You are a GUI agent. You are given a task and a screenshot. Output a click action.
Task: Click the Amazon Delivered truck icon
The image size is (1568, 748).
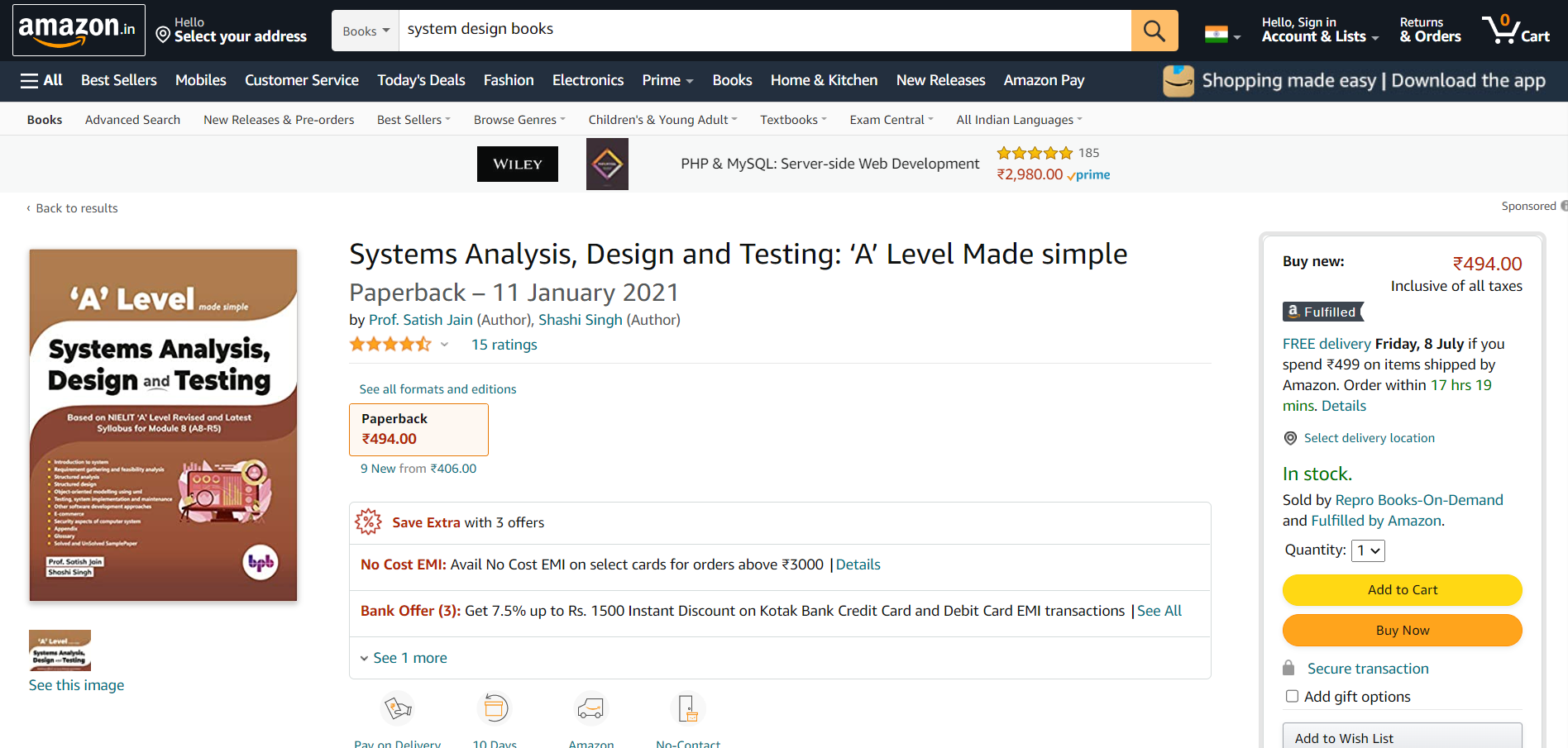coord(591,708)
